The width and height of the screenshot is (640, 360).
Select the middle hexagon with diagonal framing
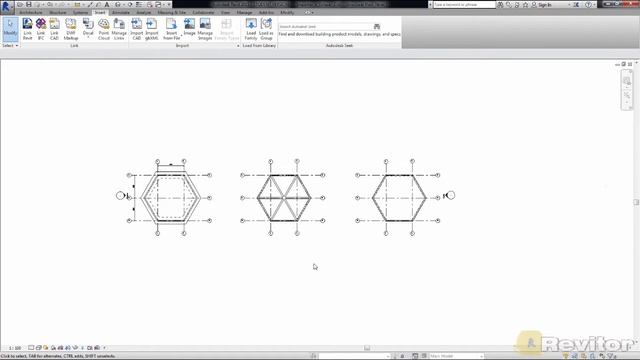tap(284, 198)
